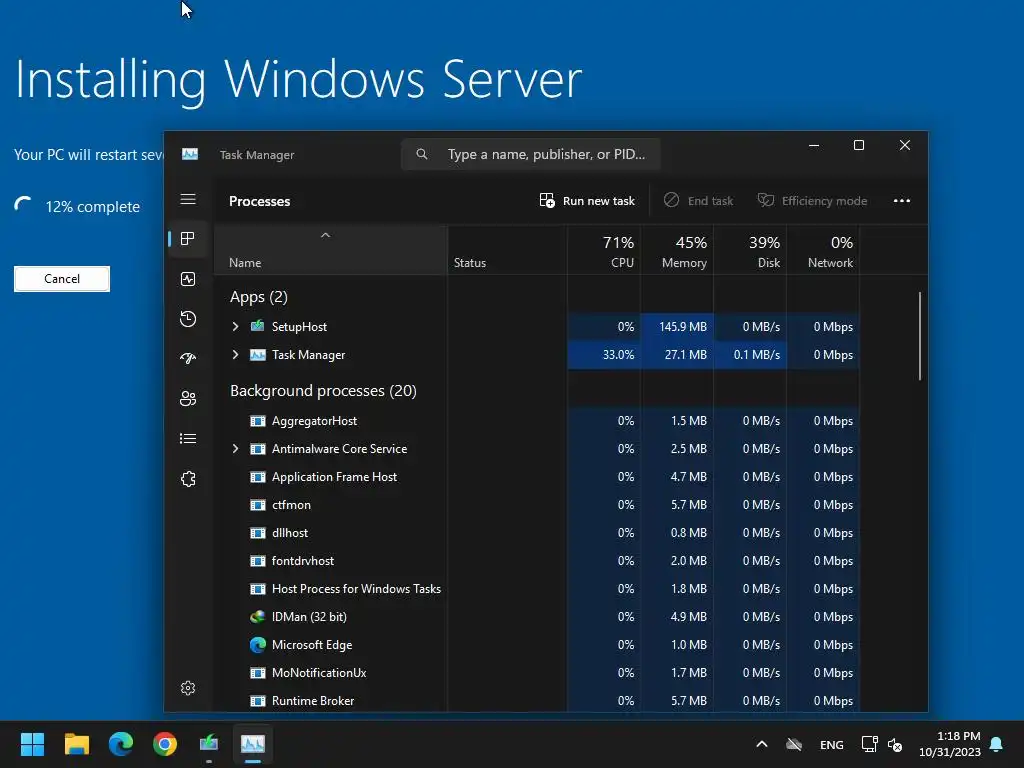Open Task Manager Settings gear
Image resolution: width=1024 pixels, height=768 pixels.
(x=188, y=688)
